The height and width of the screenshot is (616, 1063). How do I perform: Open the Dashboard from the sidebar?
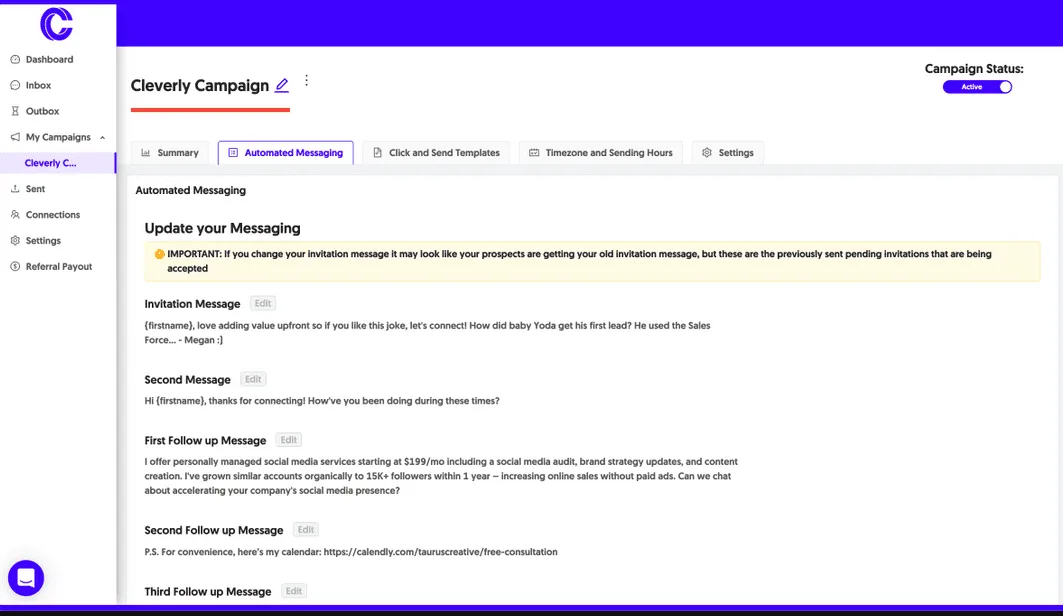(48, 59)
